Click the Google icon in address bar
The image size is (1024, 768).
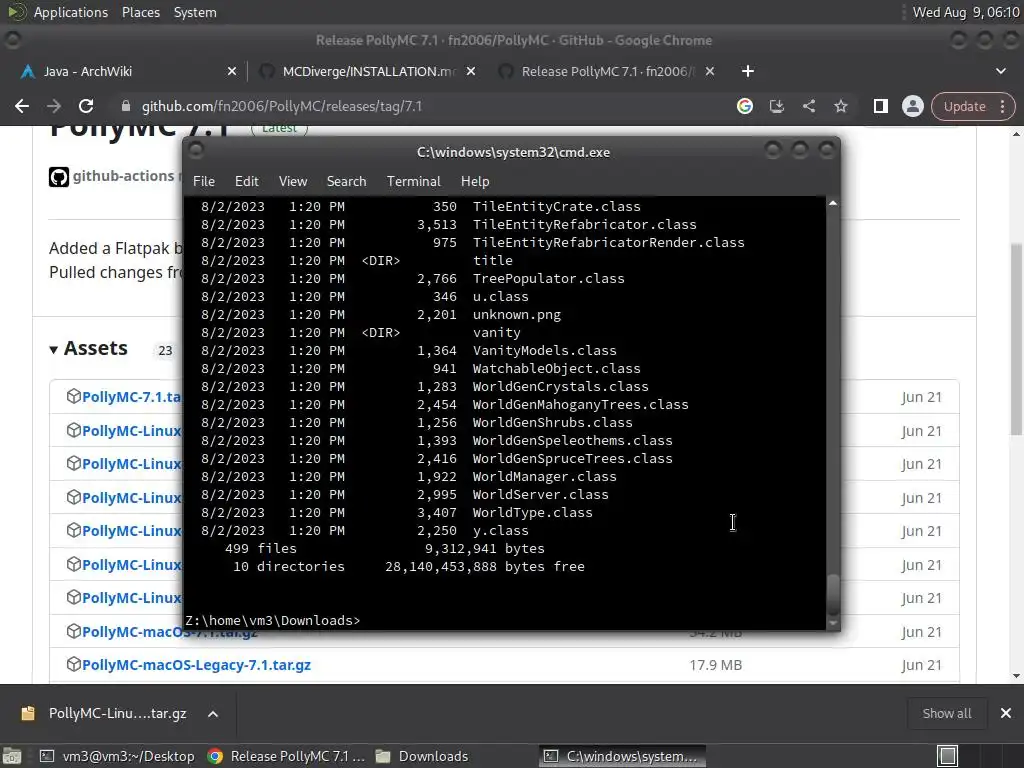click(x=744, y=106)
